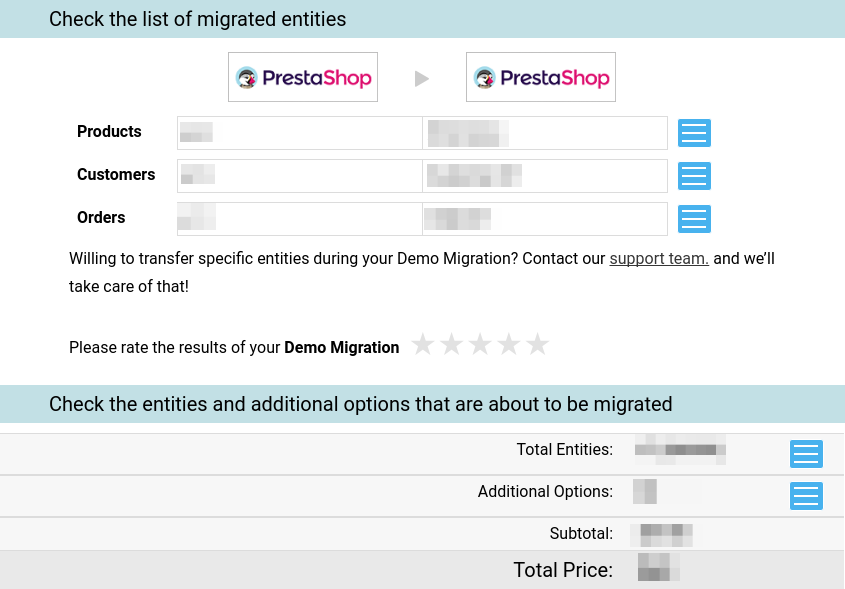Expand the Total Entities details menu icon

pyautogui.click(x=806, y=454)
